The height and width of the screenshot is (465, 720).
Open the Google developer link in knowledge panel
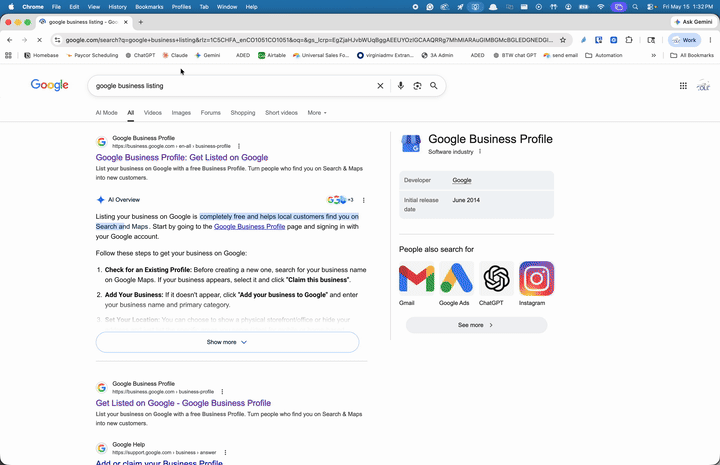(461, 180)
